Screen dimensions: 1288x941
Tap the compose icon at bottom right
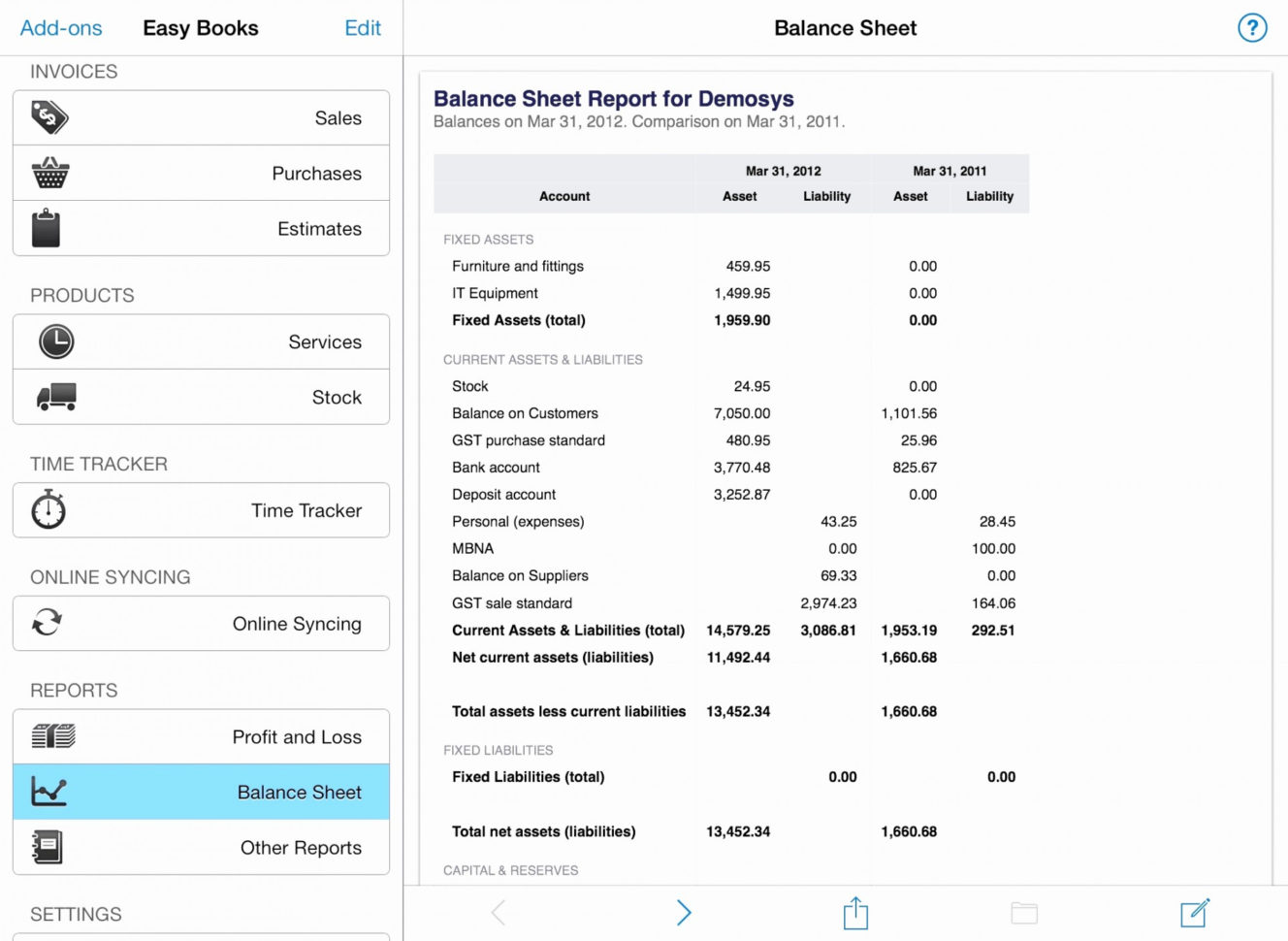point(1193,912)
